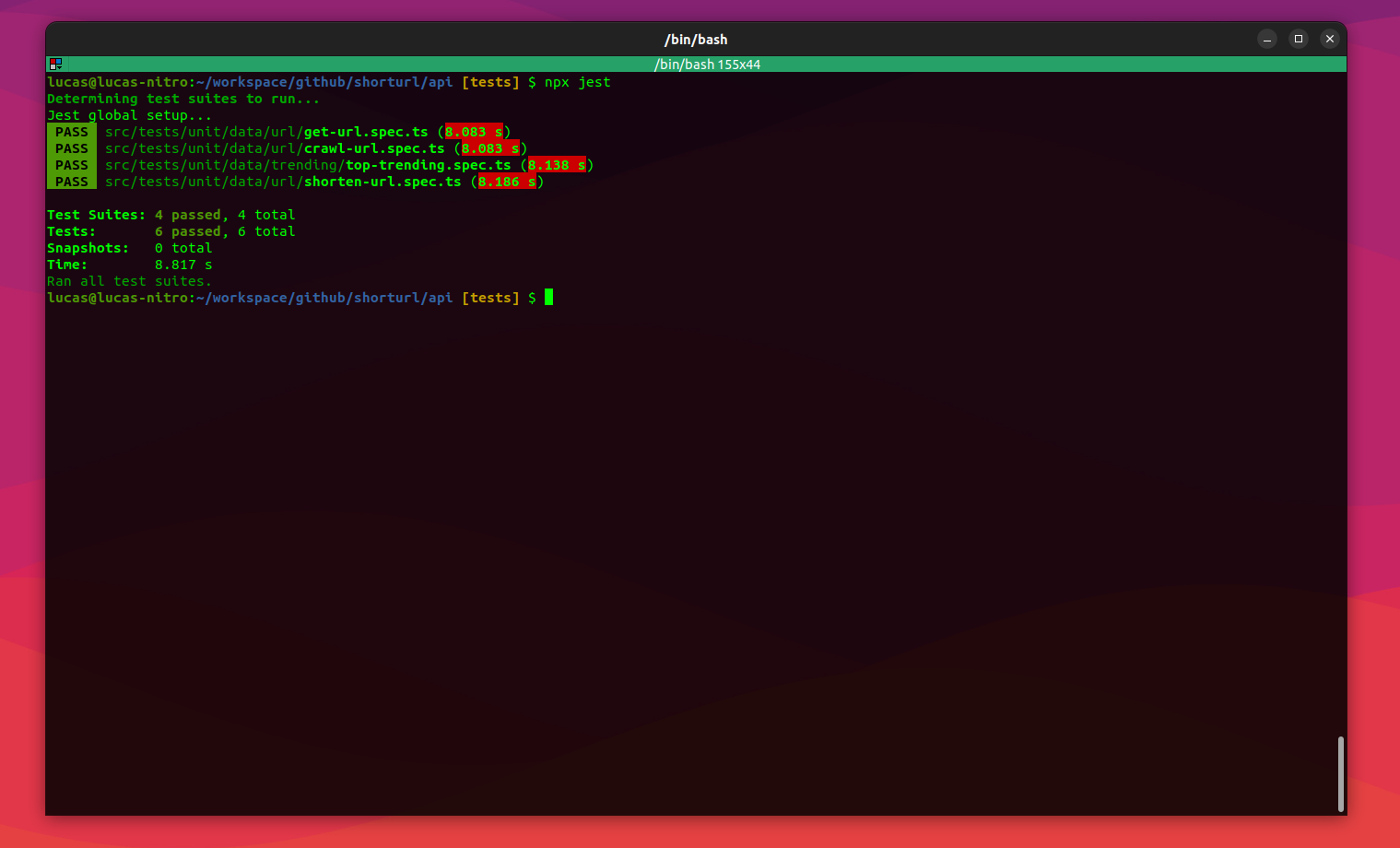
Task: Click the 'Test Suites:' label
Action: [97, 215]
